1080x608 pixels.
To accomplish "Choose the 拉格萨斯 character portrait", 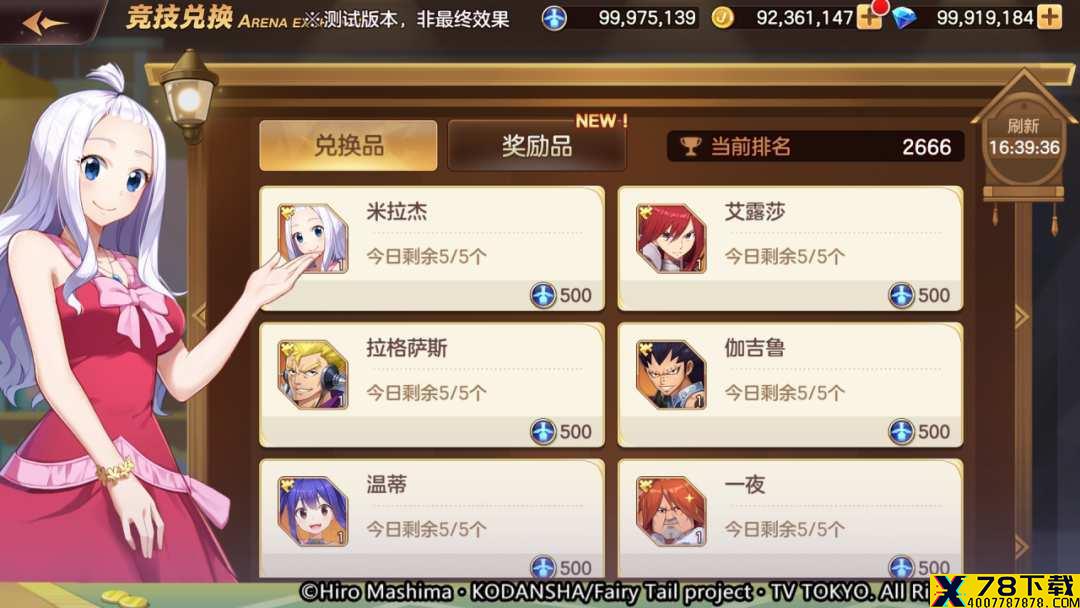I will tap(313, 375).
